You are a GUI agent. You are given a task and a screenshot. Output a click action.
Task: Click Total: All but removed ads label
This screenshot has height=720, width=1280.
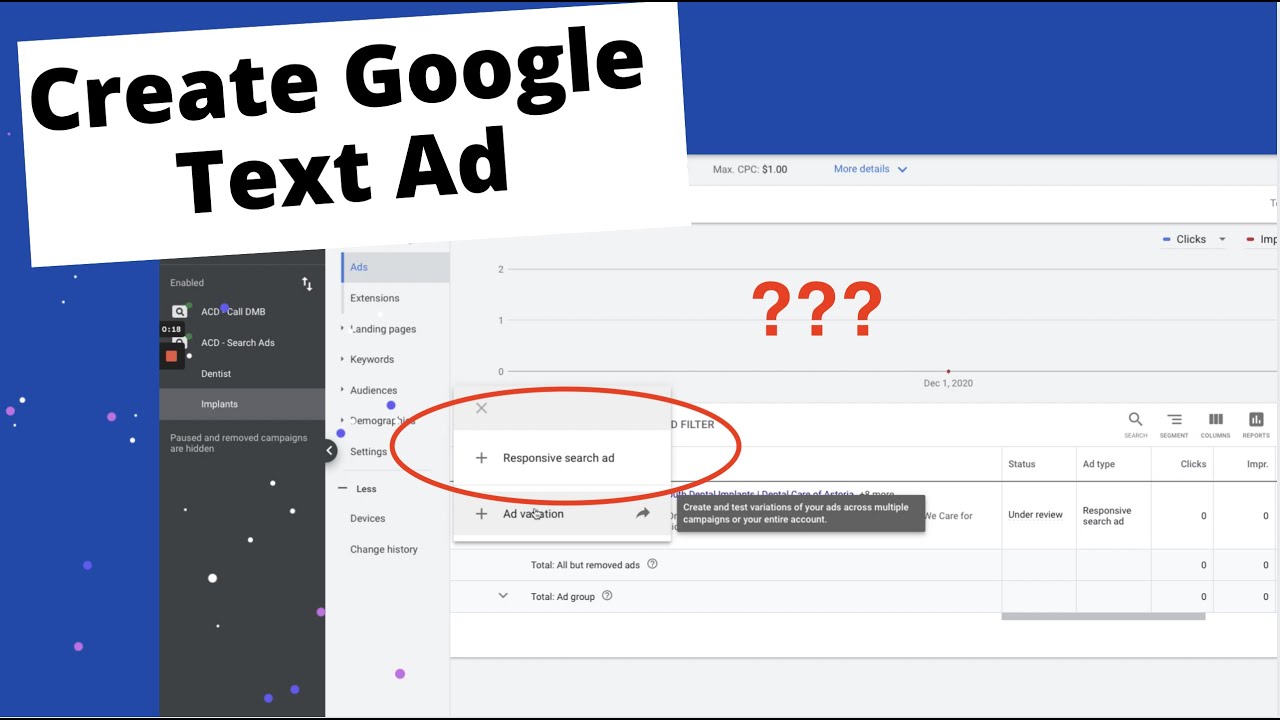click(585, 565)
